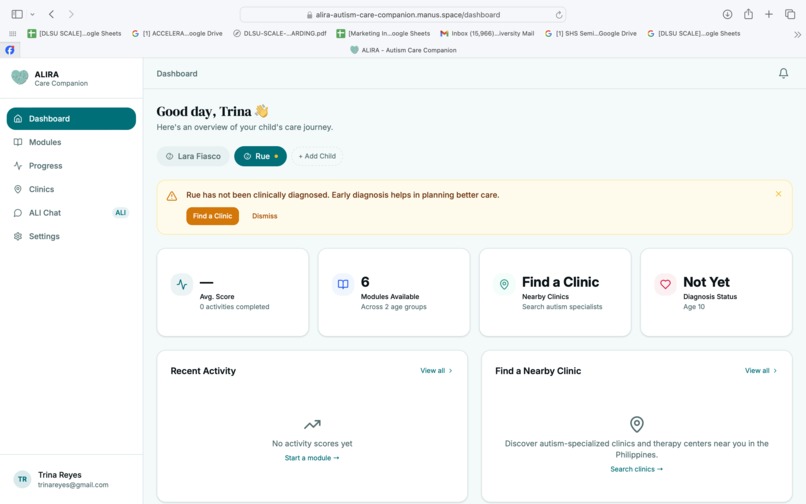Click the trinareyes@gmail.com email text
806x504 pixels.
[73, 485]
